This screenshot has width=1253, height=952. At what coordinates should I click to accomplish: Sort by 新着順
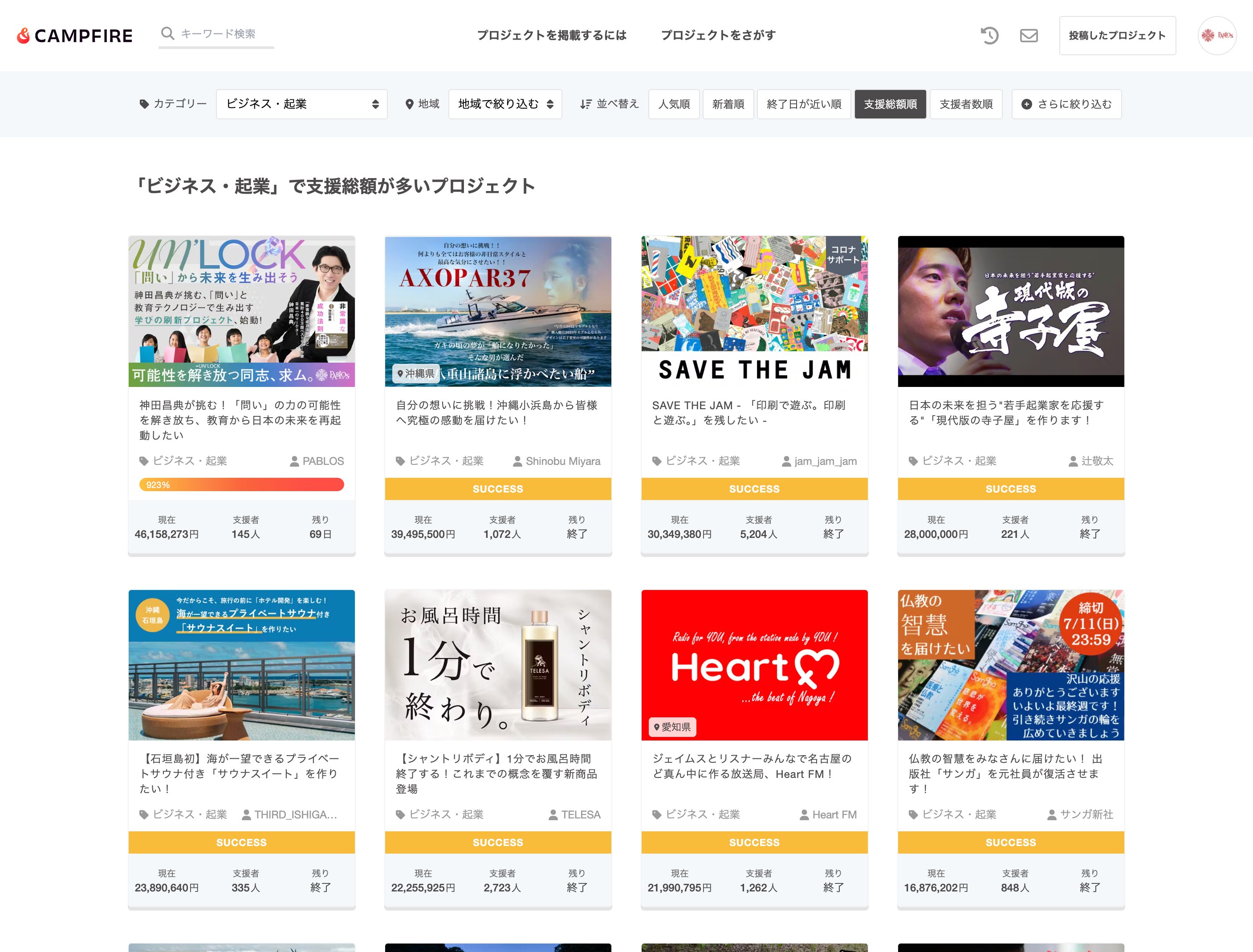(728, 104)
